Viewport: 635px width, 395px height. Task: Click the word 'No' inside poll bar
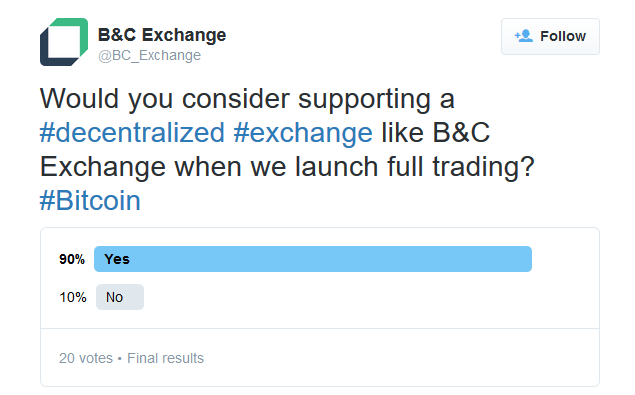coord(114,297)
